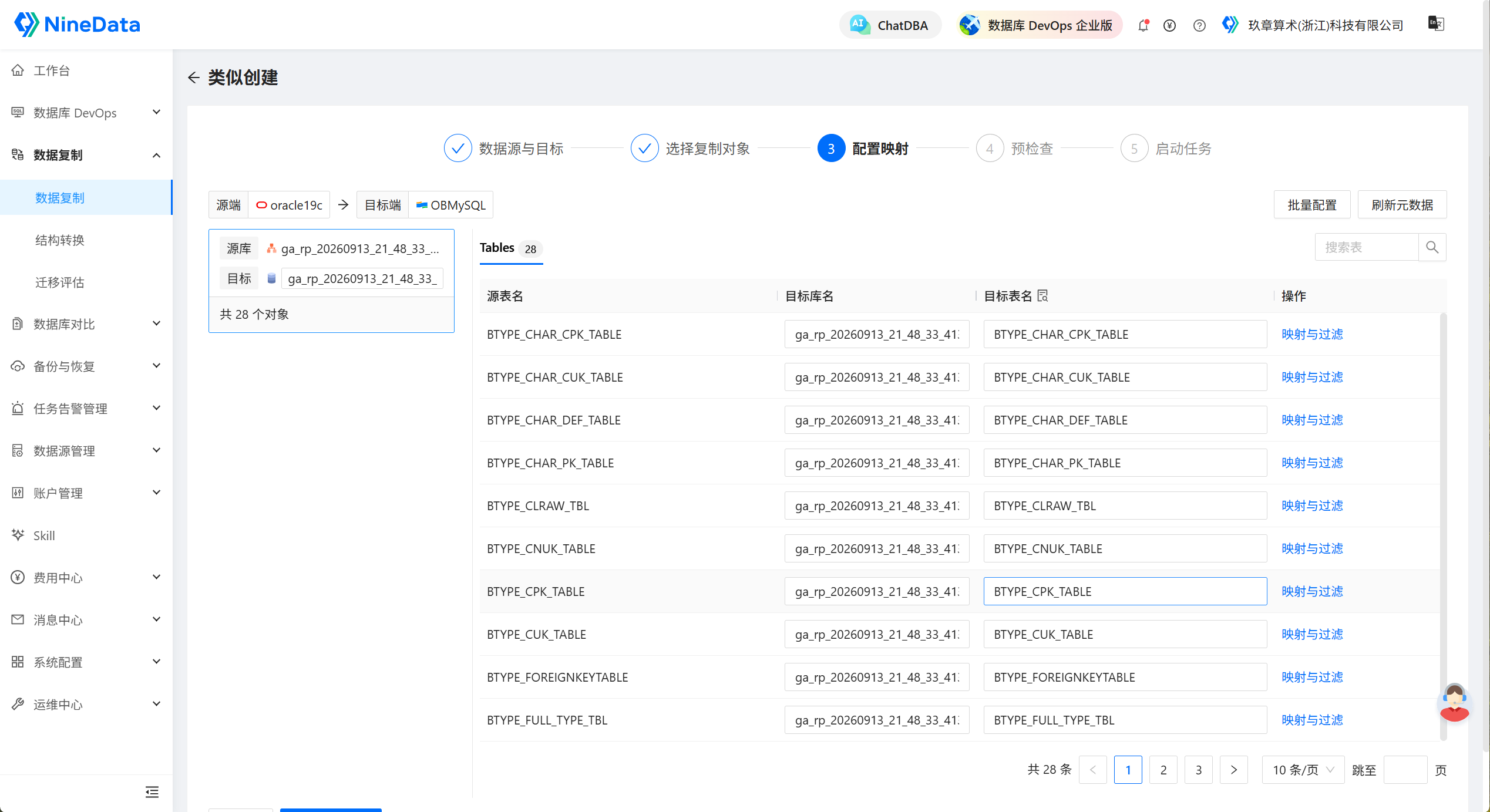
Task: Open the notification bell icon
Action: pos(1143,25)
